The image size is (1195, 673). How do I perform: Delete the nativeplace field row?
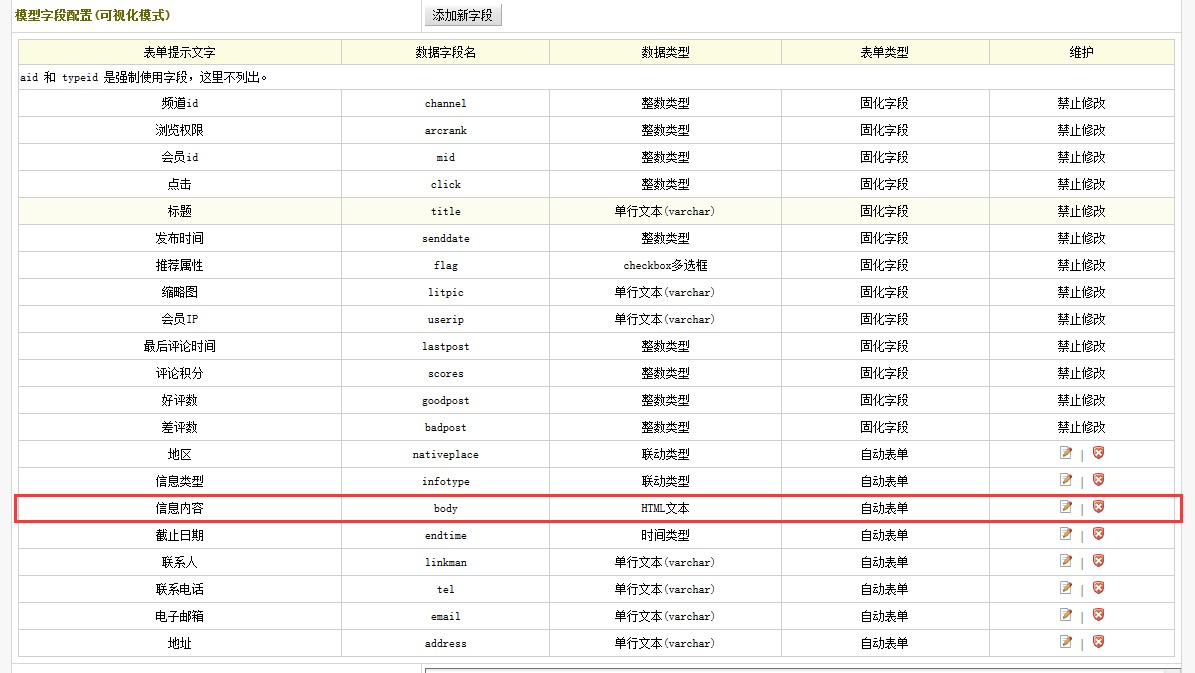click(1098, 453)
